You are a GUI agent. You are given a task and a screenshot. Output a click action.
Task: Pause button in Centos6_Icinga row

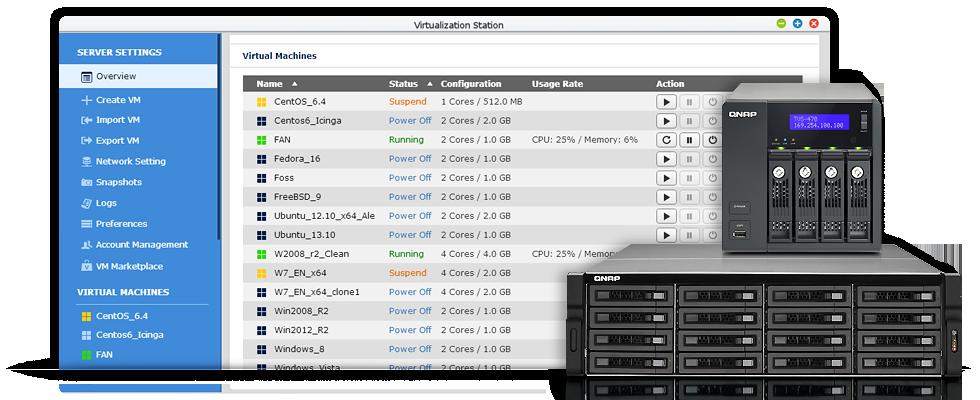point(689,121)
